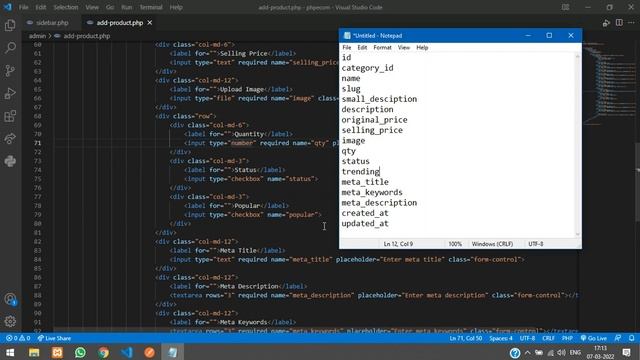Open the View menu in Notepad
Image resolution: width=640 pixels, height=360 pixels.
404,48
